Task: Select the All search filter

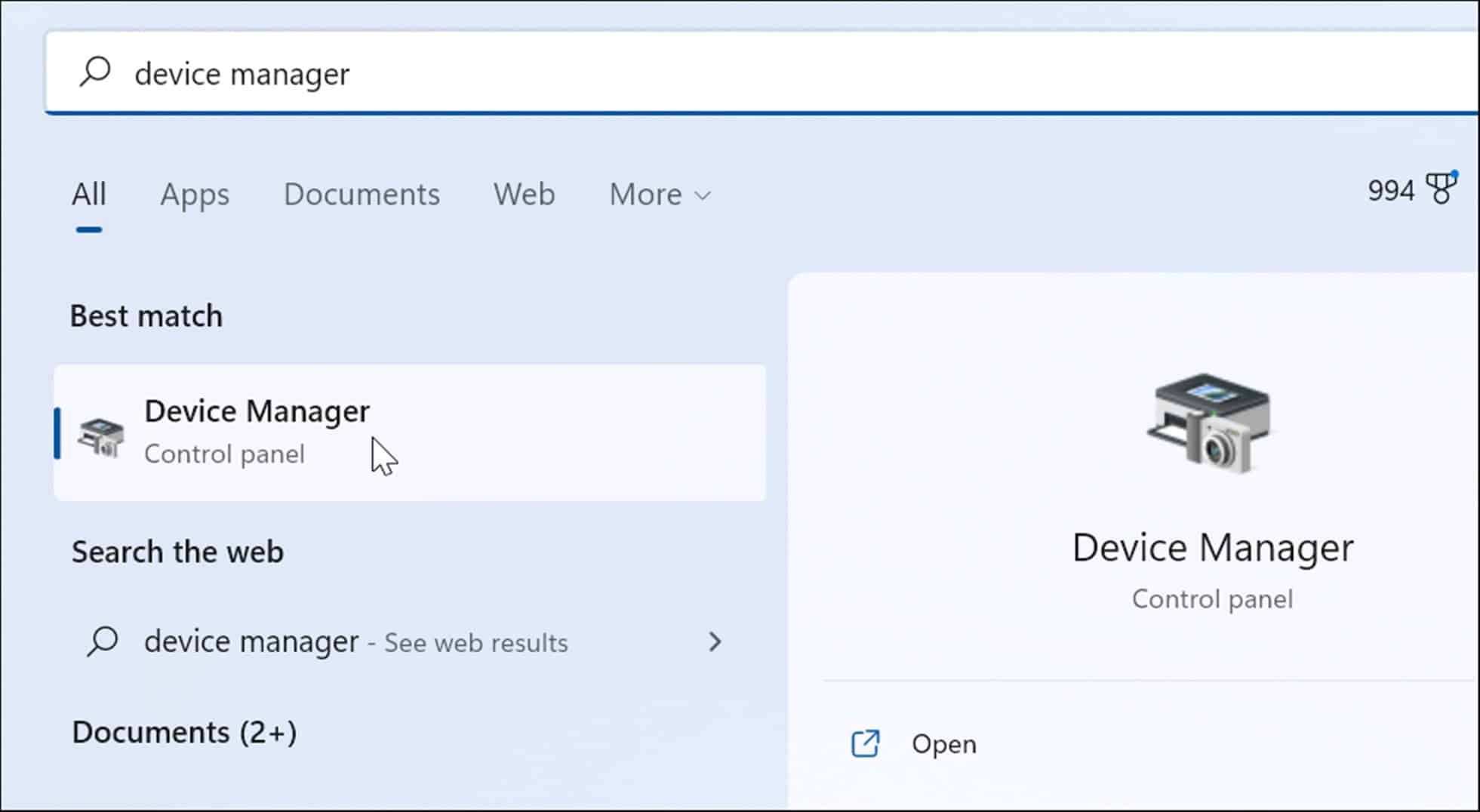Action: 88,194
